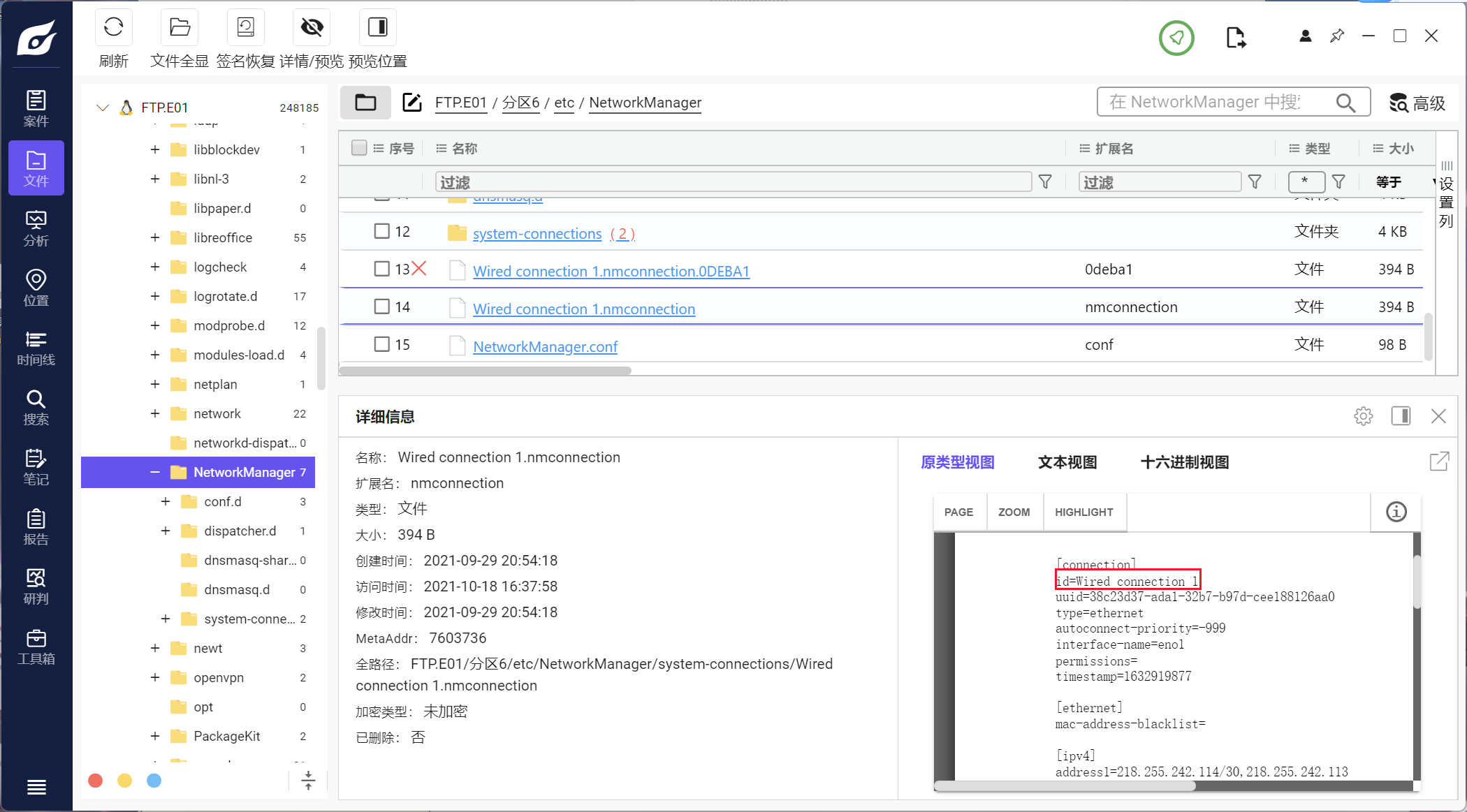Open Wired connection 1.nmconnection.0DEBA1 file

[611, 271]
